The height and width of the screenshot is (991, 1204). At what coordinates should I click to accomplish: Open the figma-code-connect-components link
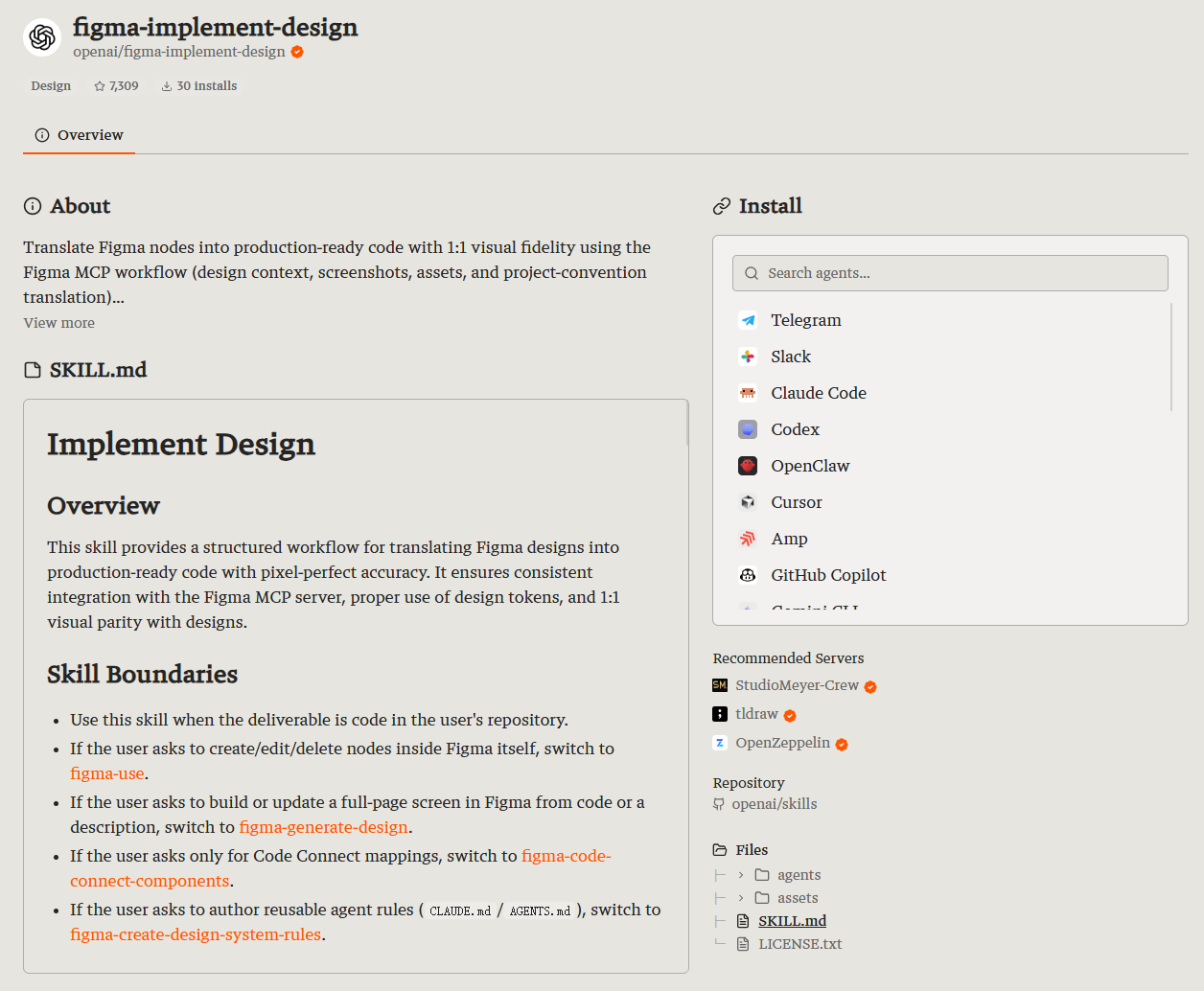(567, 856)
